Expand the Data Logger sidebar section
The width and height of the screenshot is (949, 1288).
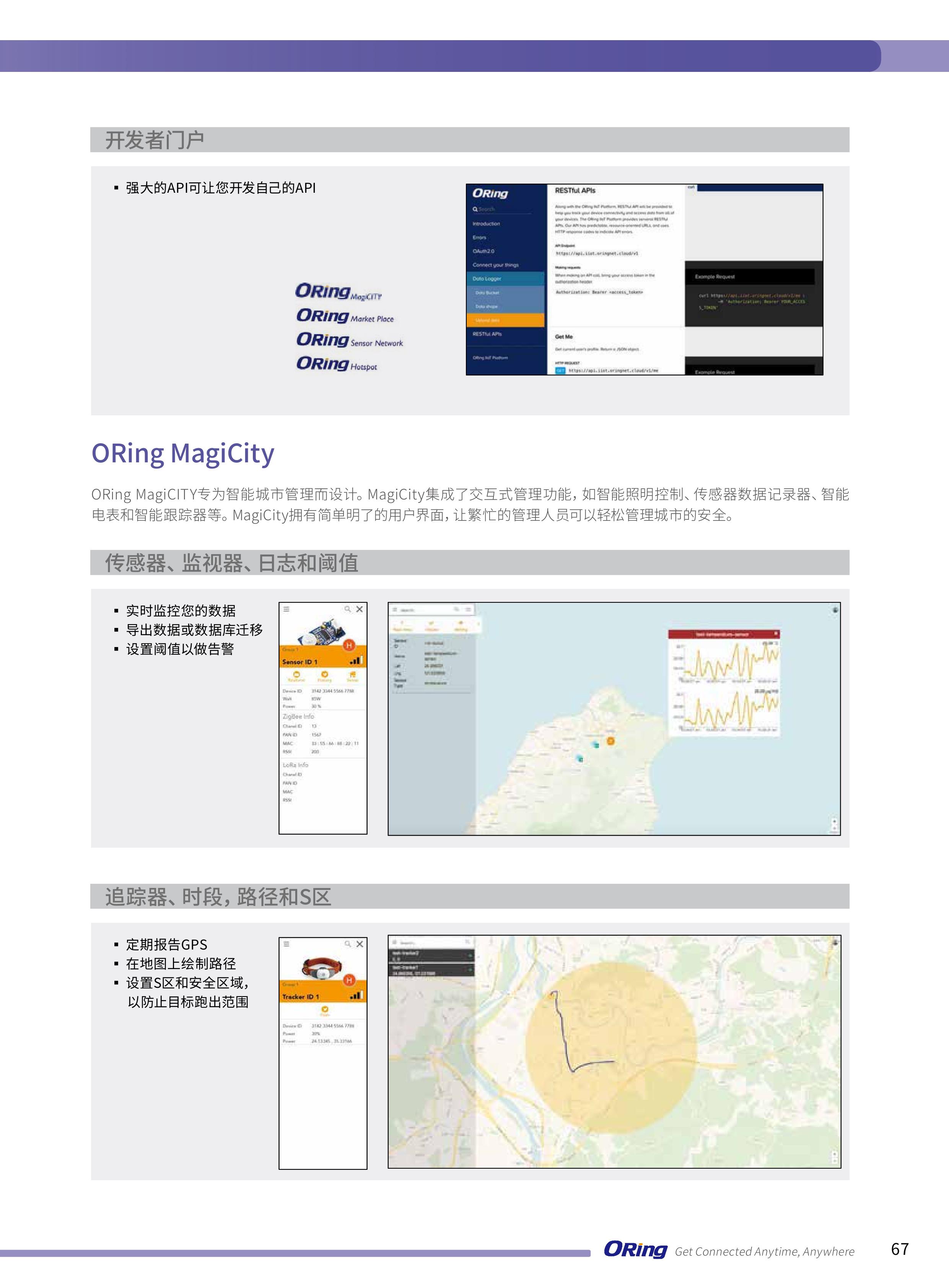[487, 278]
